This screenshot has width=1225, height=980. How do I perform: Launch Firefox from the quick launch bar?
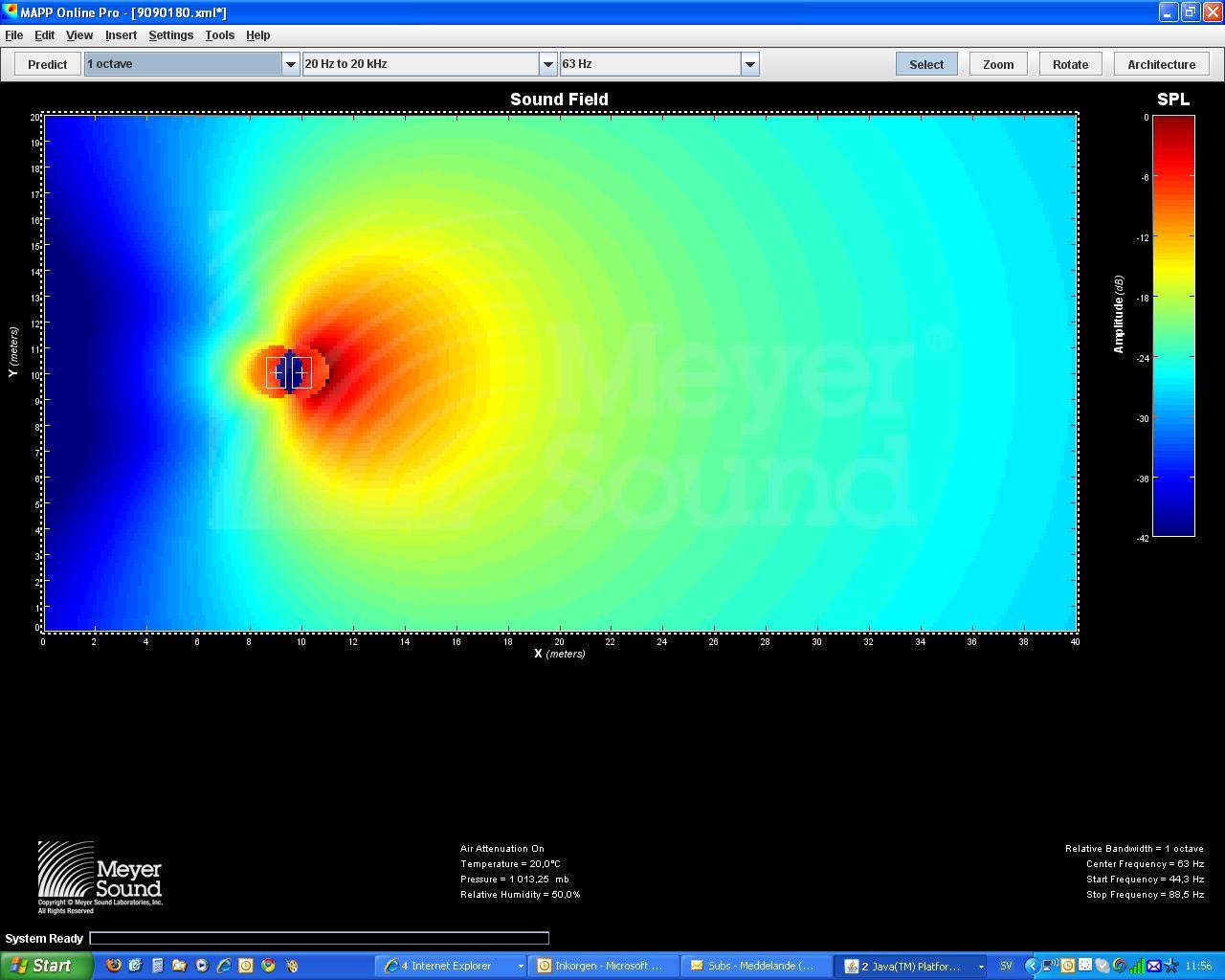point(114,966)
